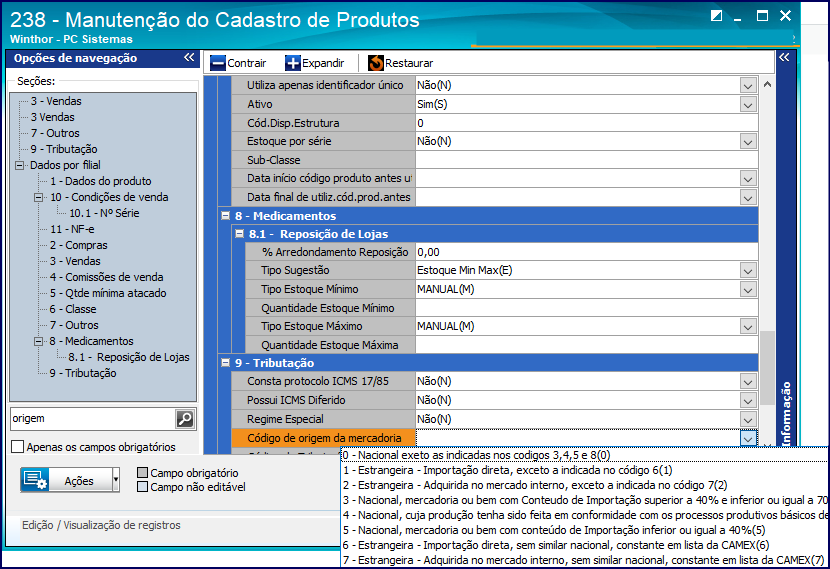Click the property grid vertical scrollbar thumb
Viewport: 830px width, 569px height.
[767, 368]
